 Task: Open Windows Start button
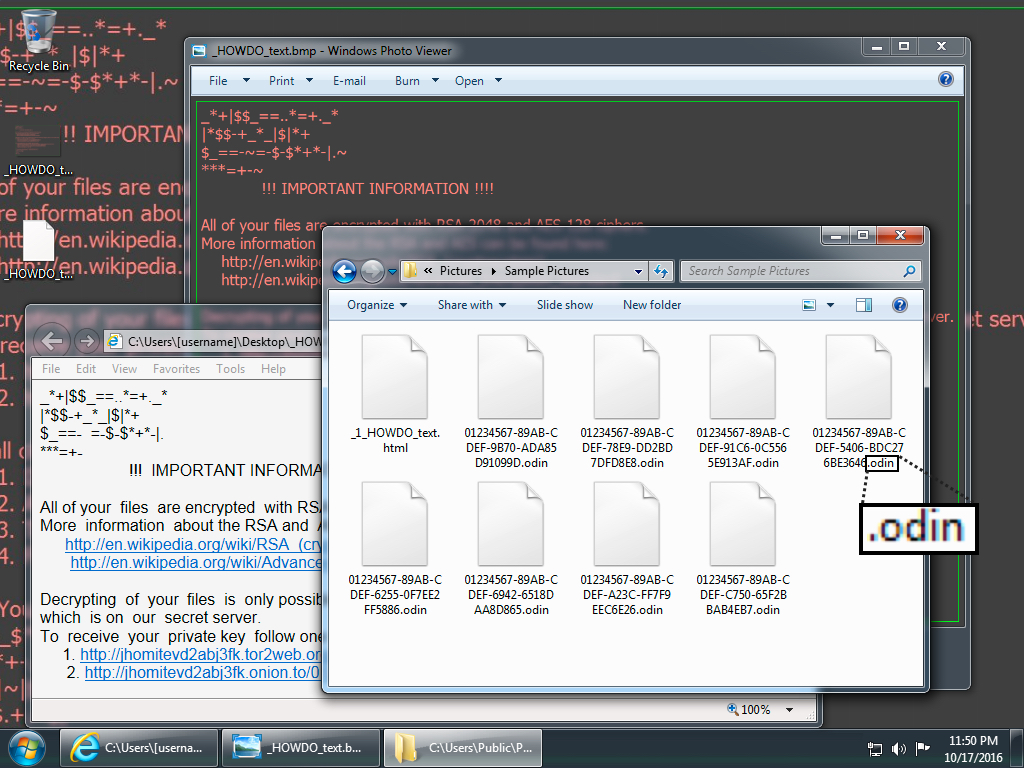coord(27,747)
